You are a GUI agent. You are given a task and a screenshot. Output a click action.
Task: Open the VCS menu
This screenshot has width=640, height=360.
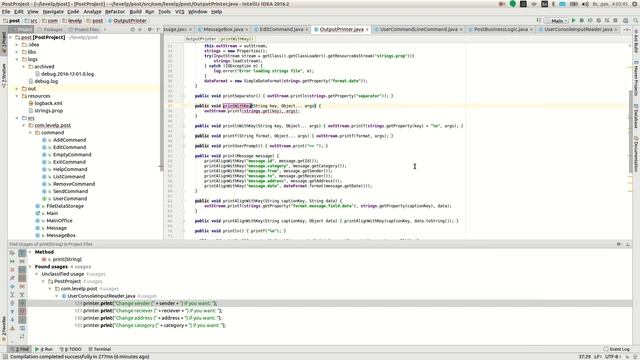point(180,12)
